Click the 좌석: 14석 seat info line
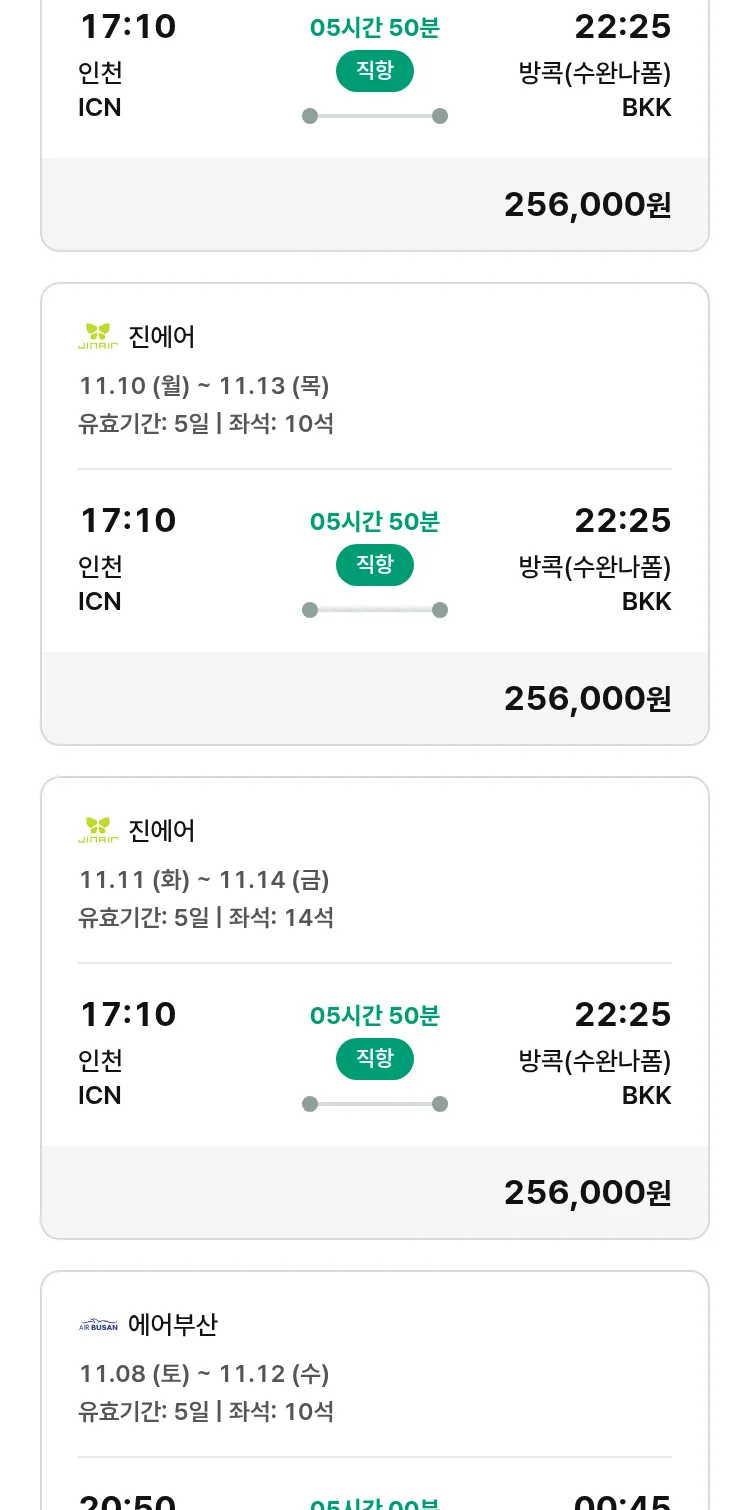750x1510 pixels. 281,917
